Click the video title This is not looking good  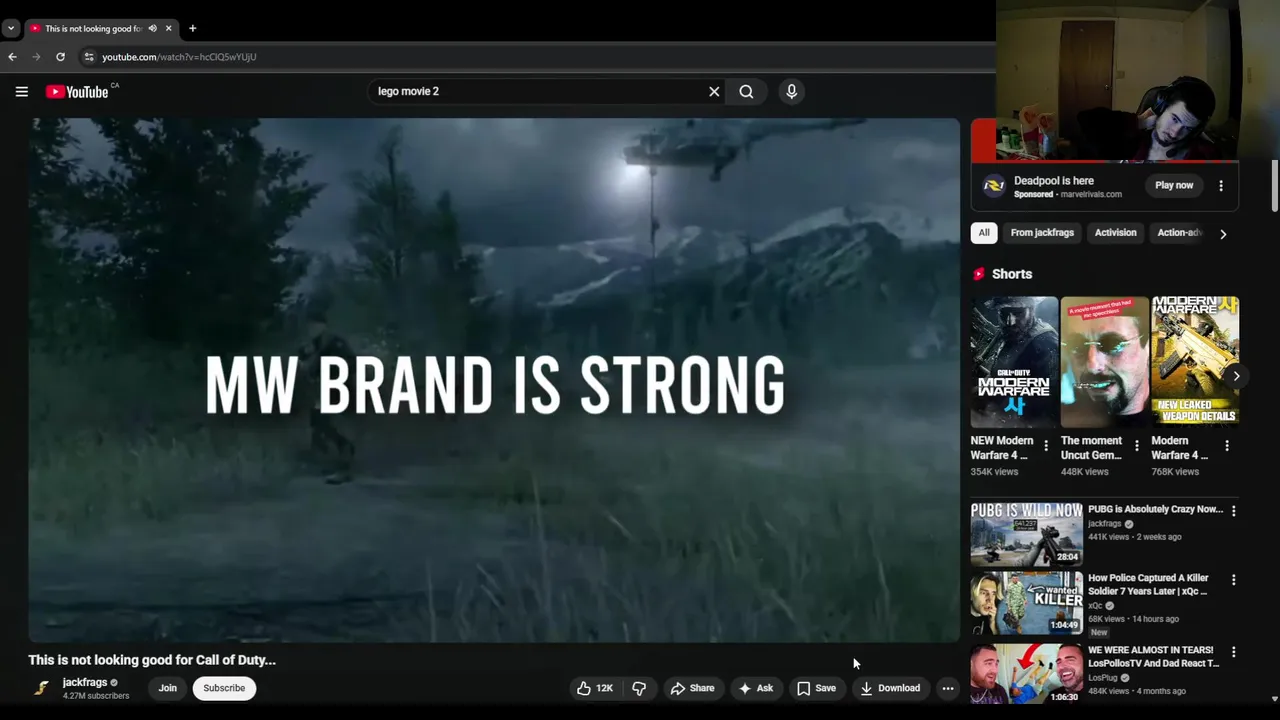[x=152, y=660]
